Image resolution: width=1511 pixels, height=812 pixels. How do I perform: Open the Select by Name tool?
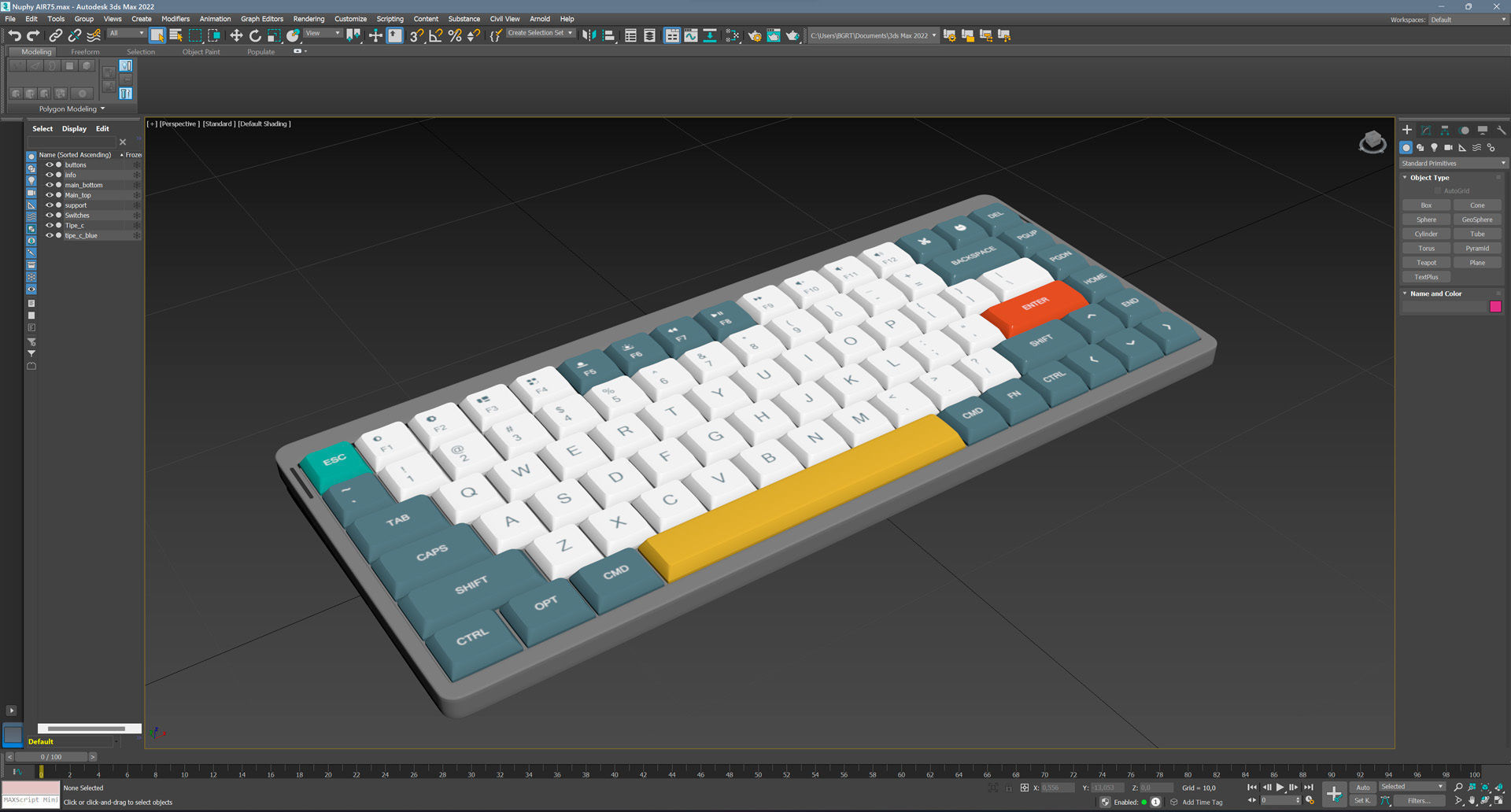176,35
